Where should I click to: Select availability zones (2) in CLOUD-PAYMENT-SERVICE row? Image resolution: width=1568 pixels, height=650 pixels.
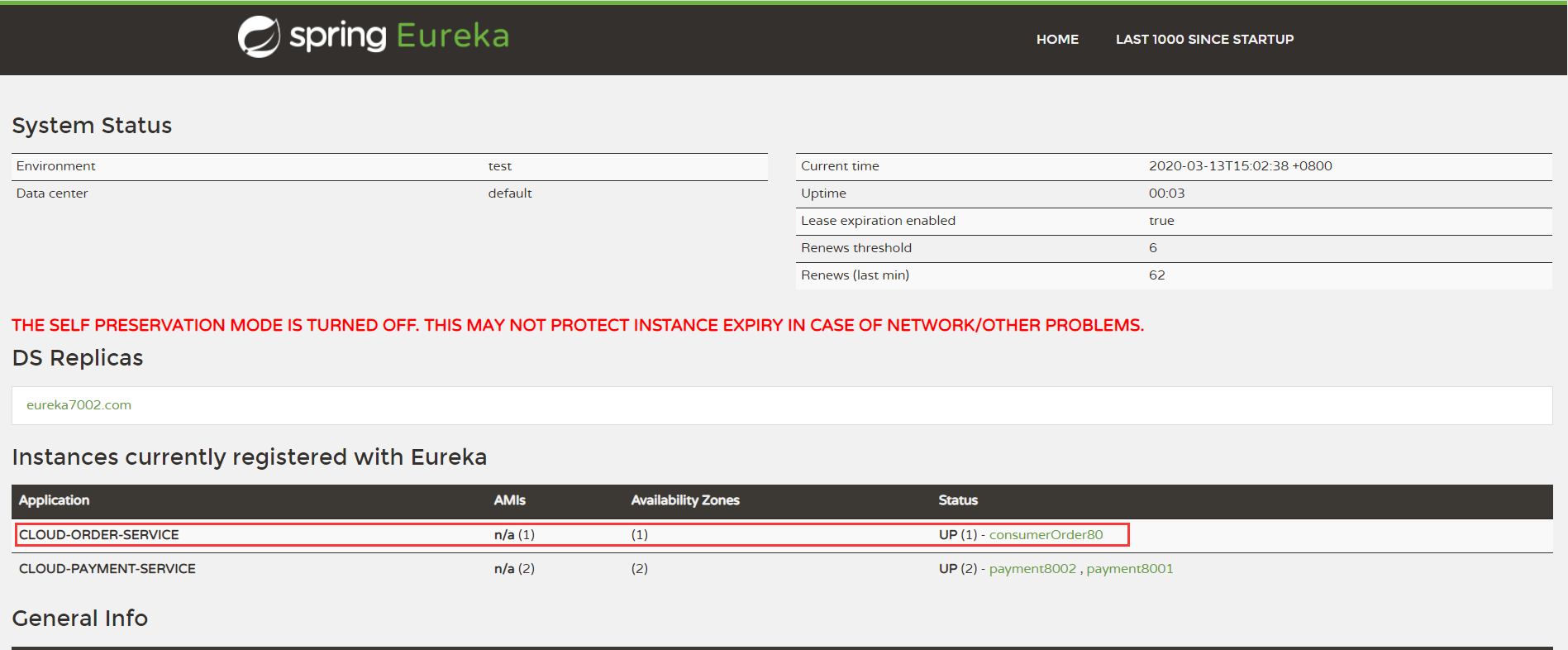coord(639,569)
